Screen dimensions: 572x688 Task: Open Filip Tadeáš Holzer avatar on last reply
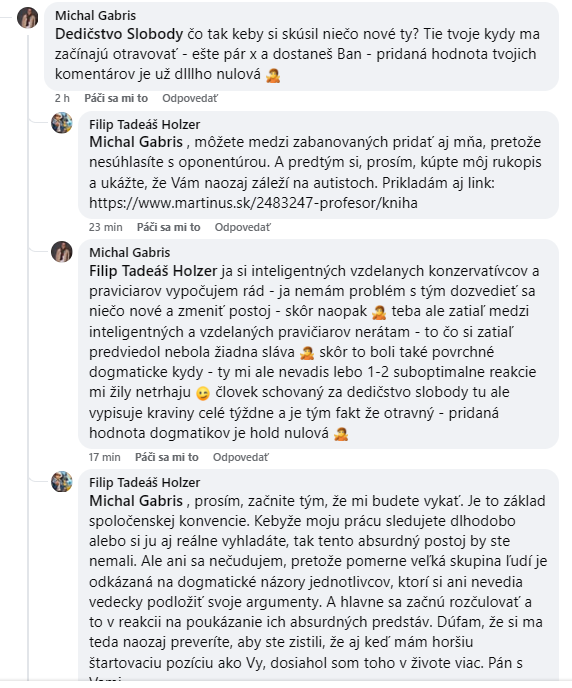[x=62, y=481]
